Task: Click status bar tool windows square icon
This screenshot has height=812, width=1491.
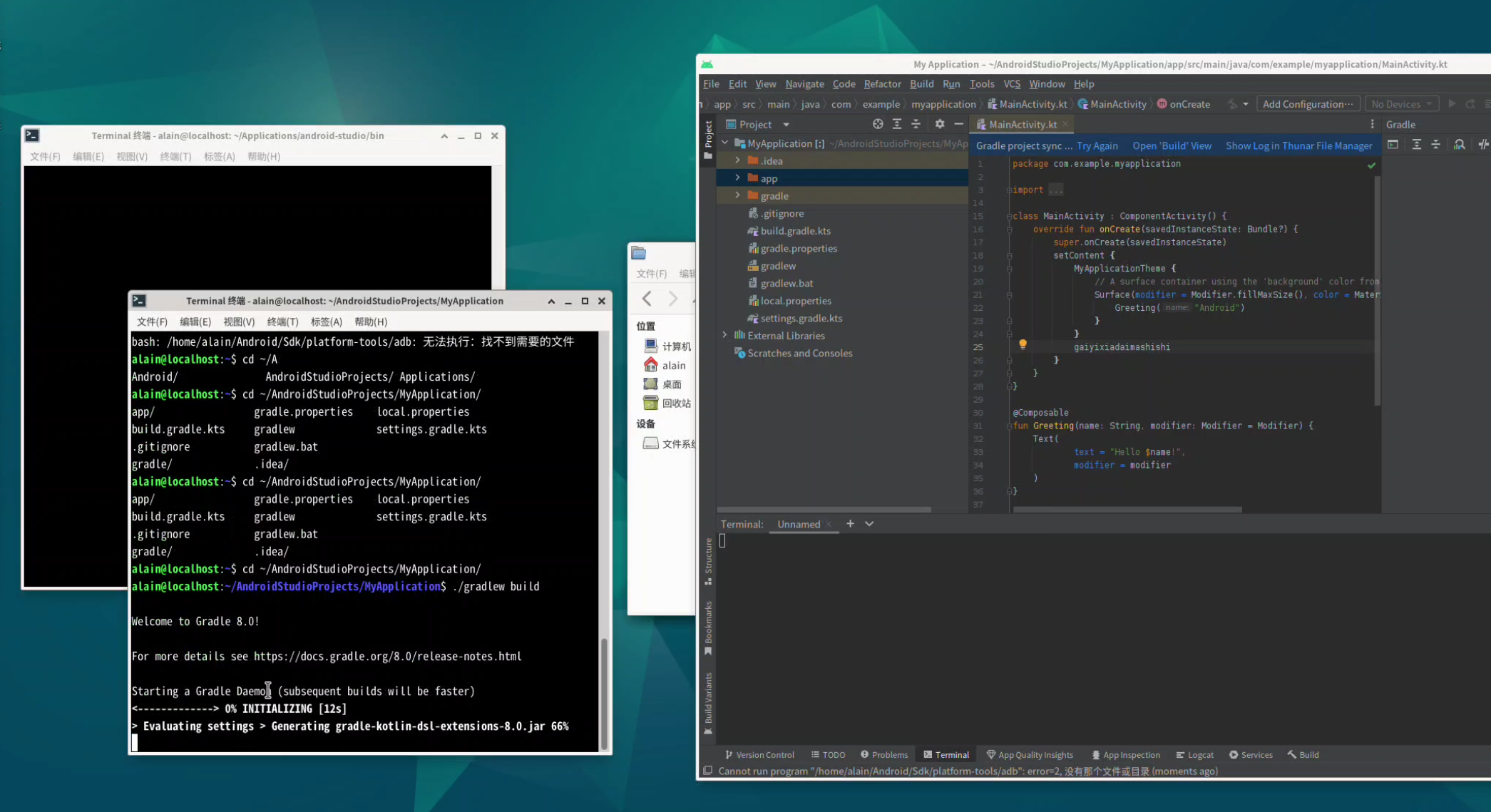Action: (708, 771)
